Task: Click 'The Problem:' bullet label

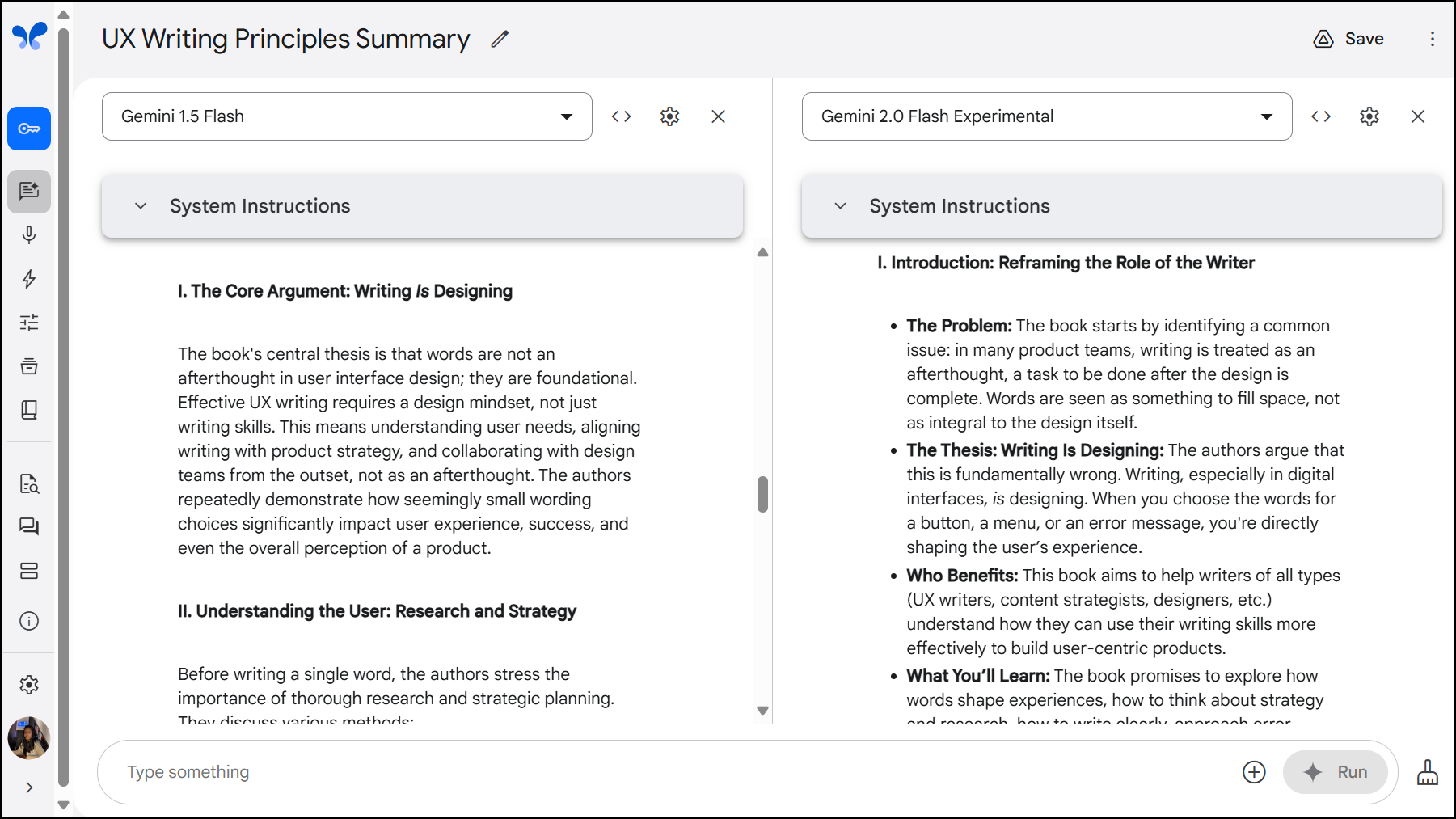Action: click(959, 326)
